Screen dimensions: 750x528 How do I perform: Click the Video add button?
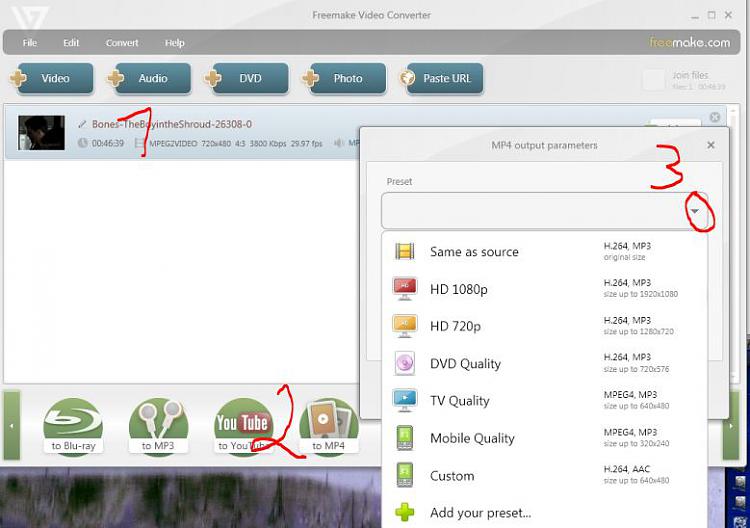pyautogui.click(x=52, y=78)
